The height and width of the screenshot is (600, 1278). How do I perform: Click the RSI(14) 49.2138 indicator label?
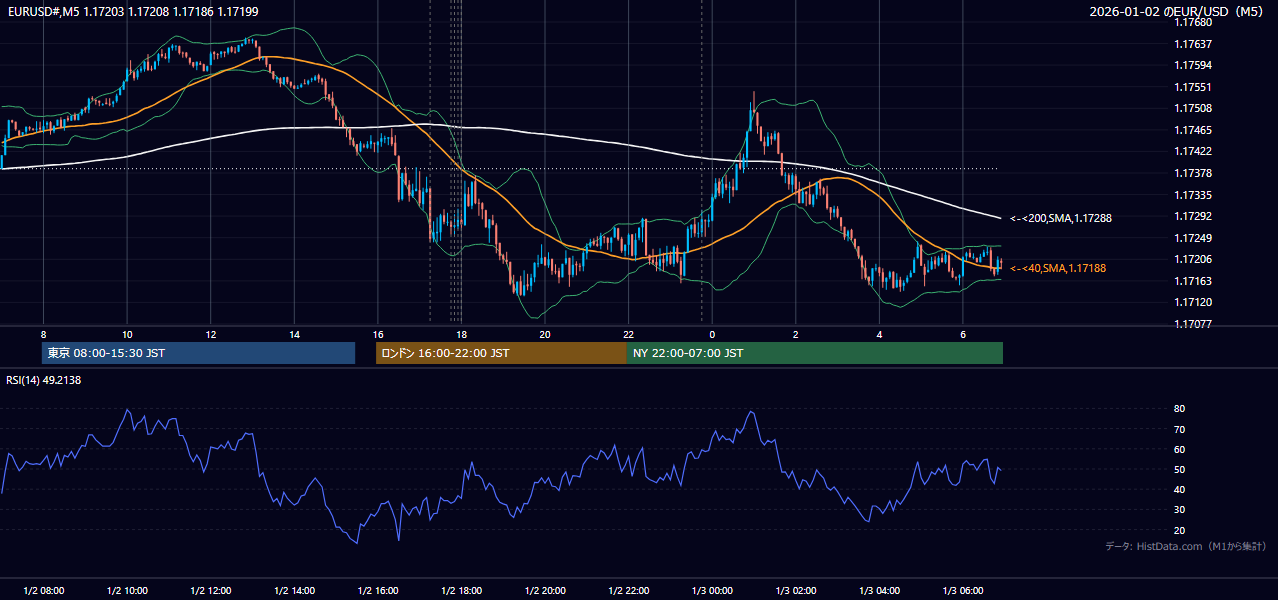point(44,380)
